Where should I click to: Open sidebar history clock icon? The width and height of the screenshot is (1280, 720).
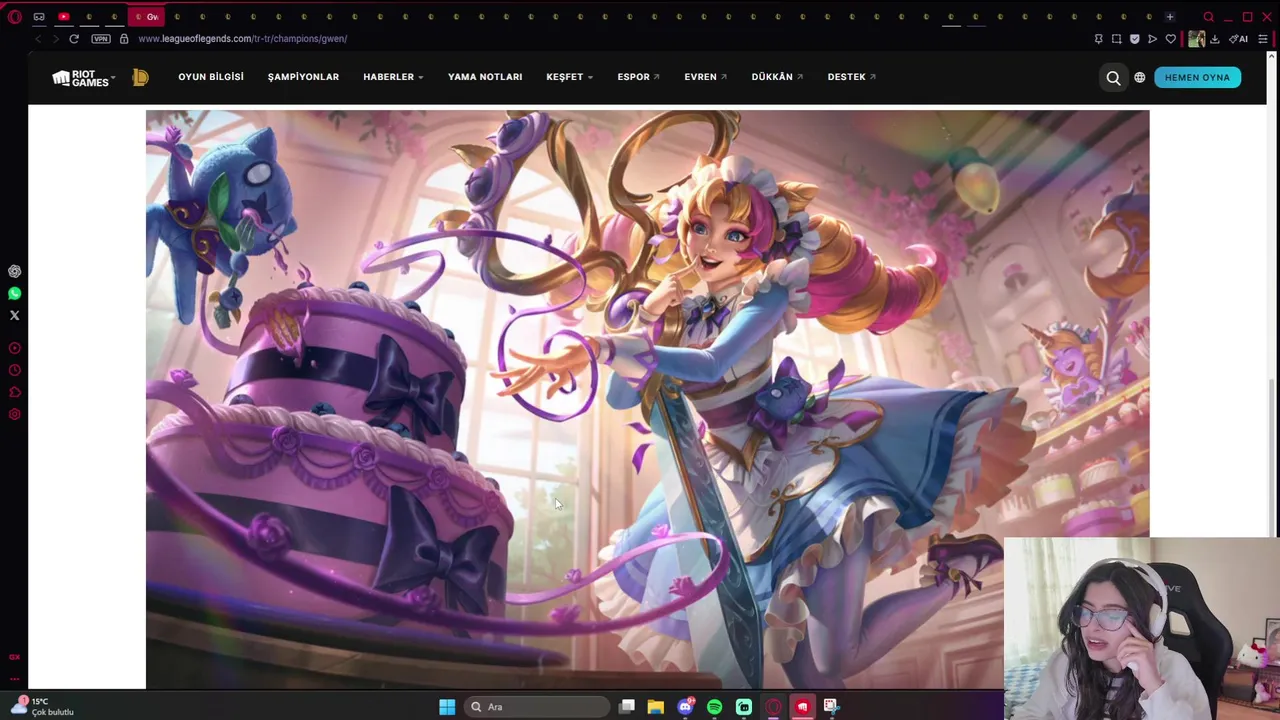(14, 370)
